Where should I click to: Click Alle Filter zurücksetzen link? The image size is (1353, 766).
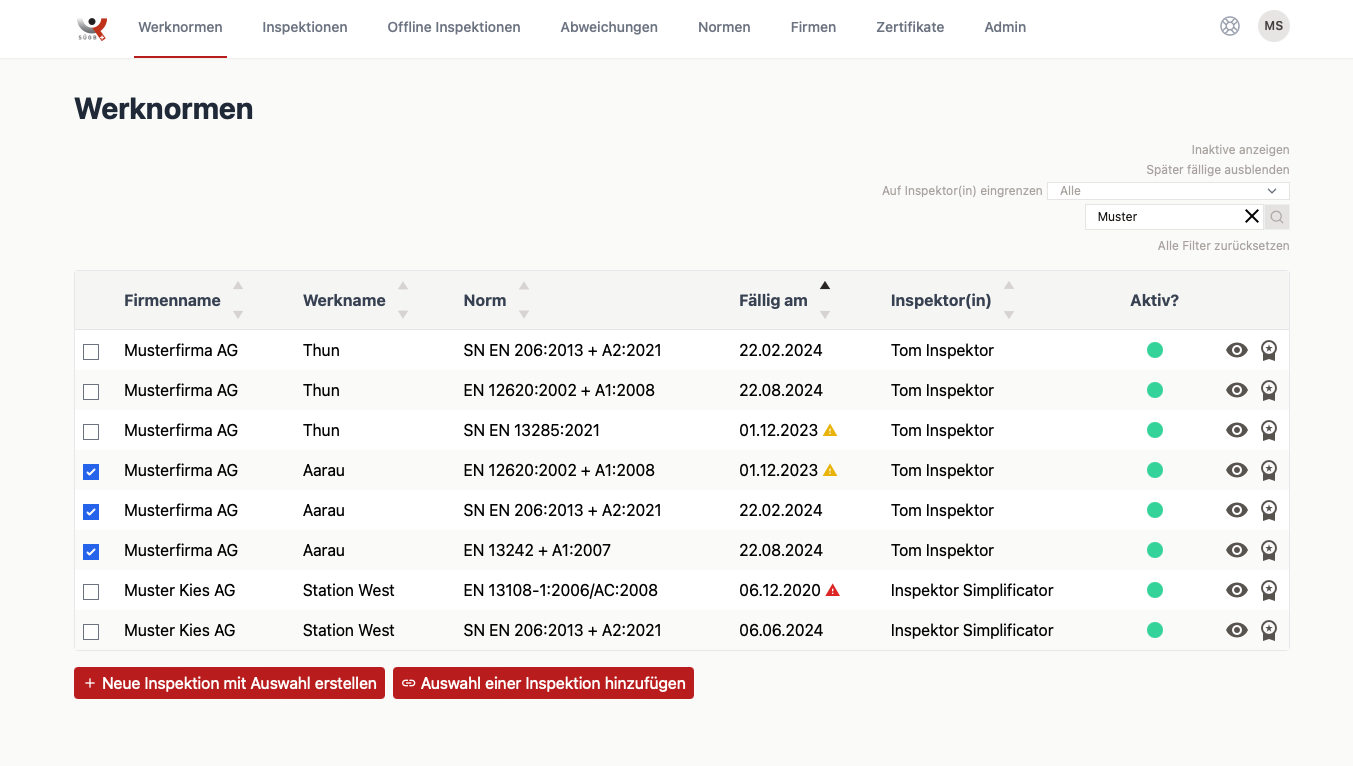(1223, 246)
